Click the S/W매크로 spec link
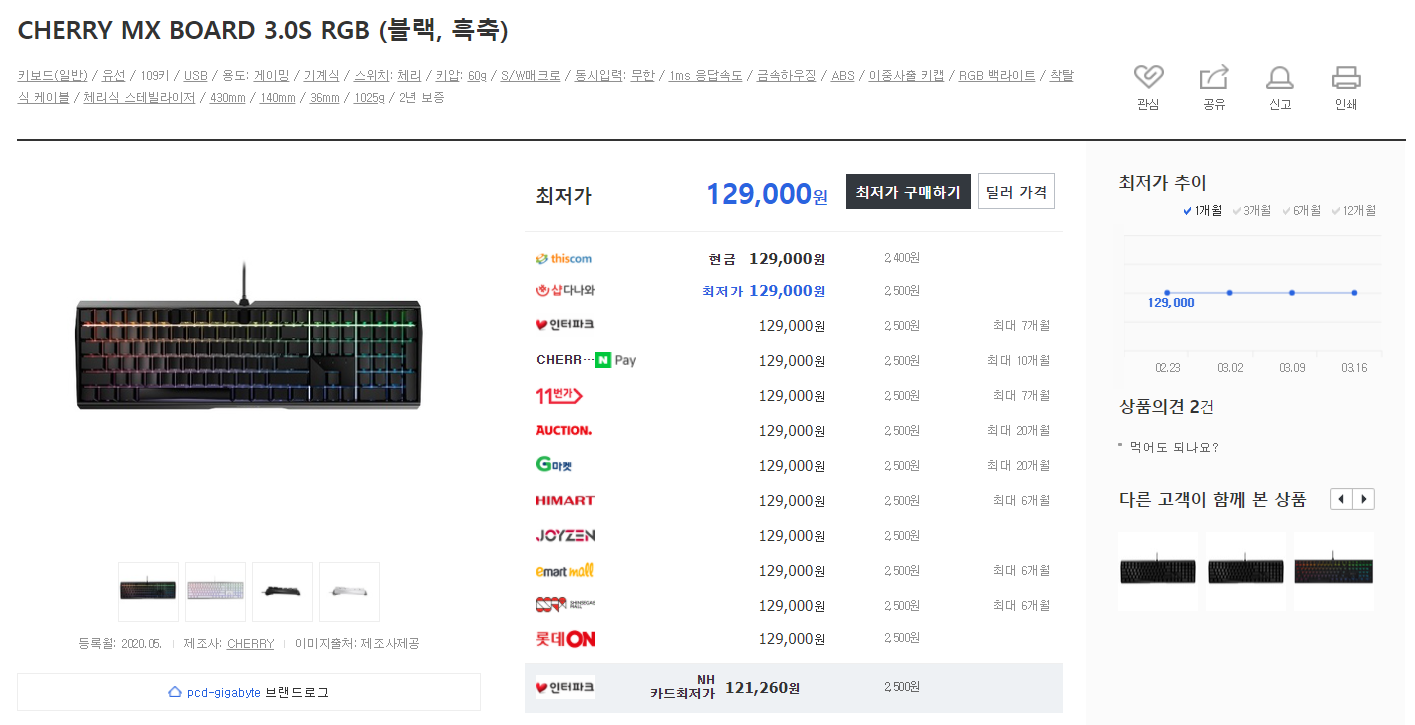1415x725 pixels. 530,75
